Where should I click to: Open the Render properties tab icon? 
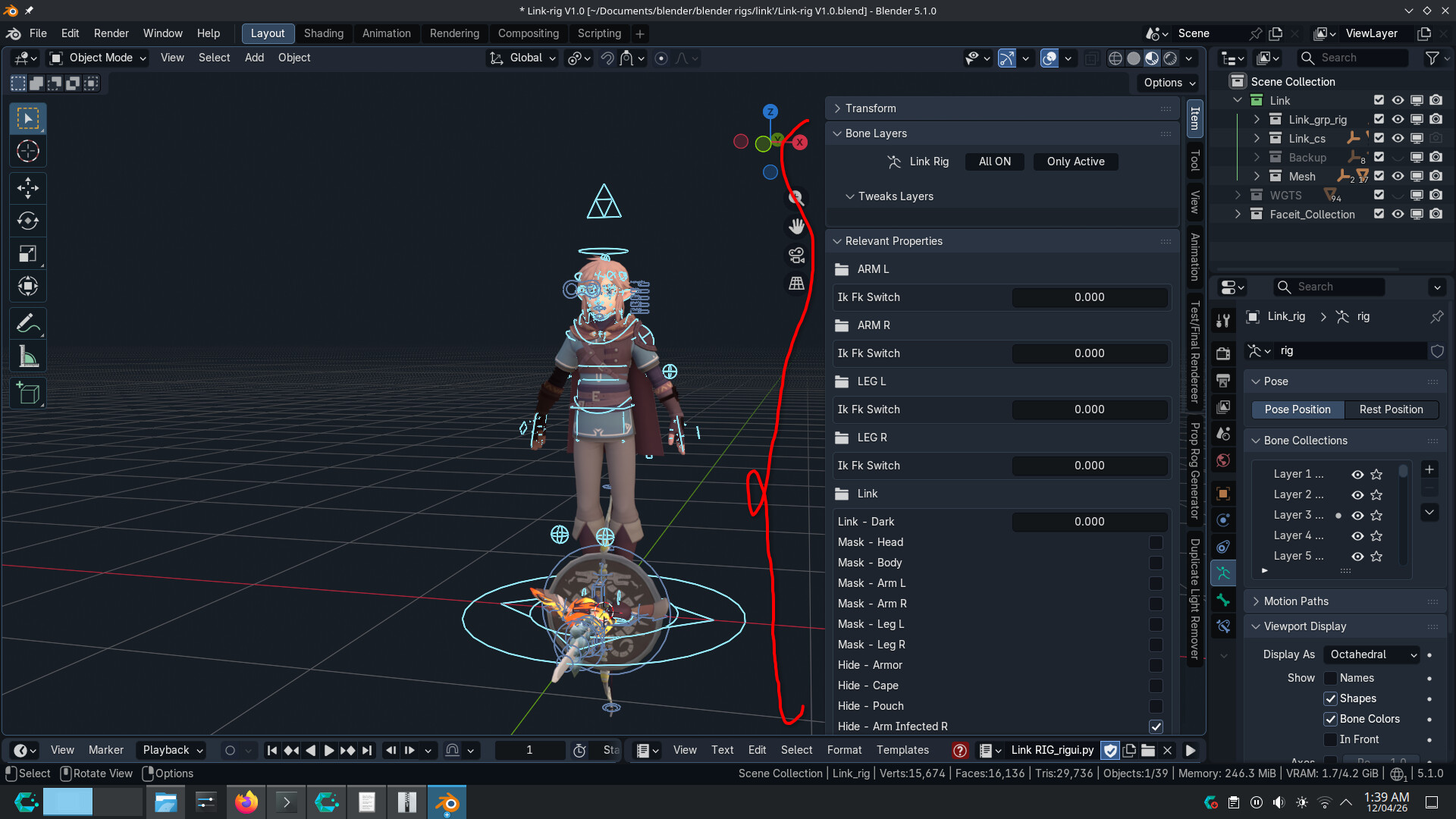pyautogui.click(x=1223, y=353)
